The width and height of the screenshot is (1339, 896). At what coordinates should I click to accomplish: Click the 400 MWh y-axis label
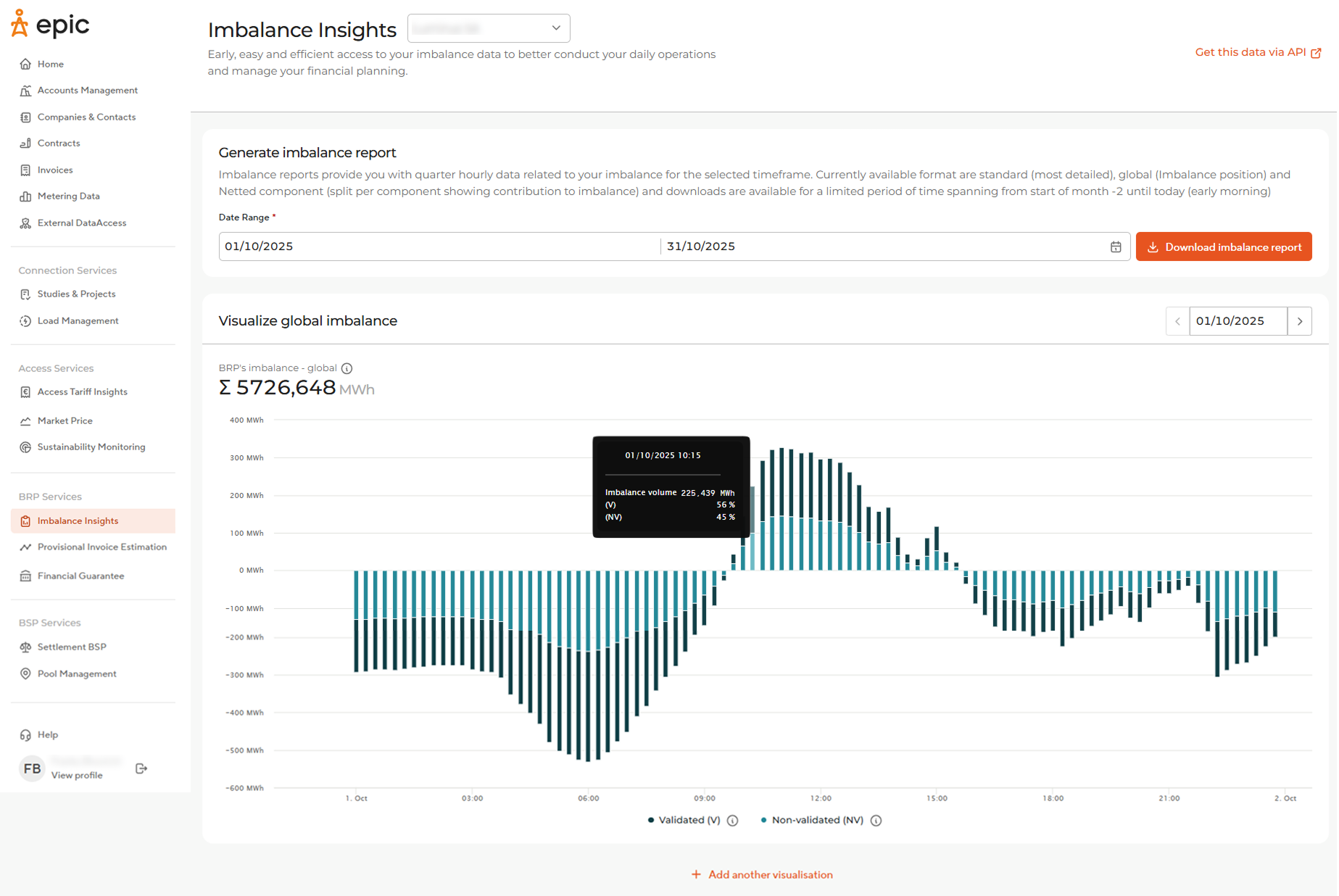[x=246, y=420]
